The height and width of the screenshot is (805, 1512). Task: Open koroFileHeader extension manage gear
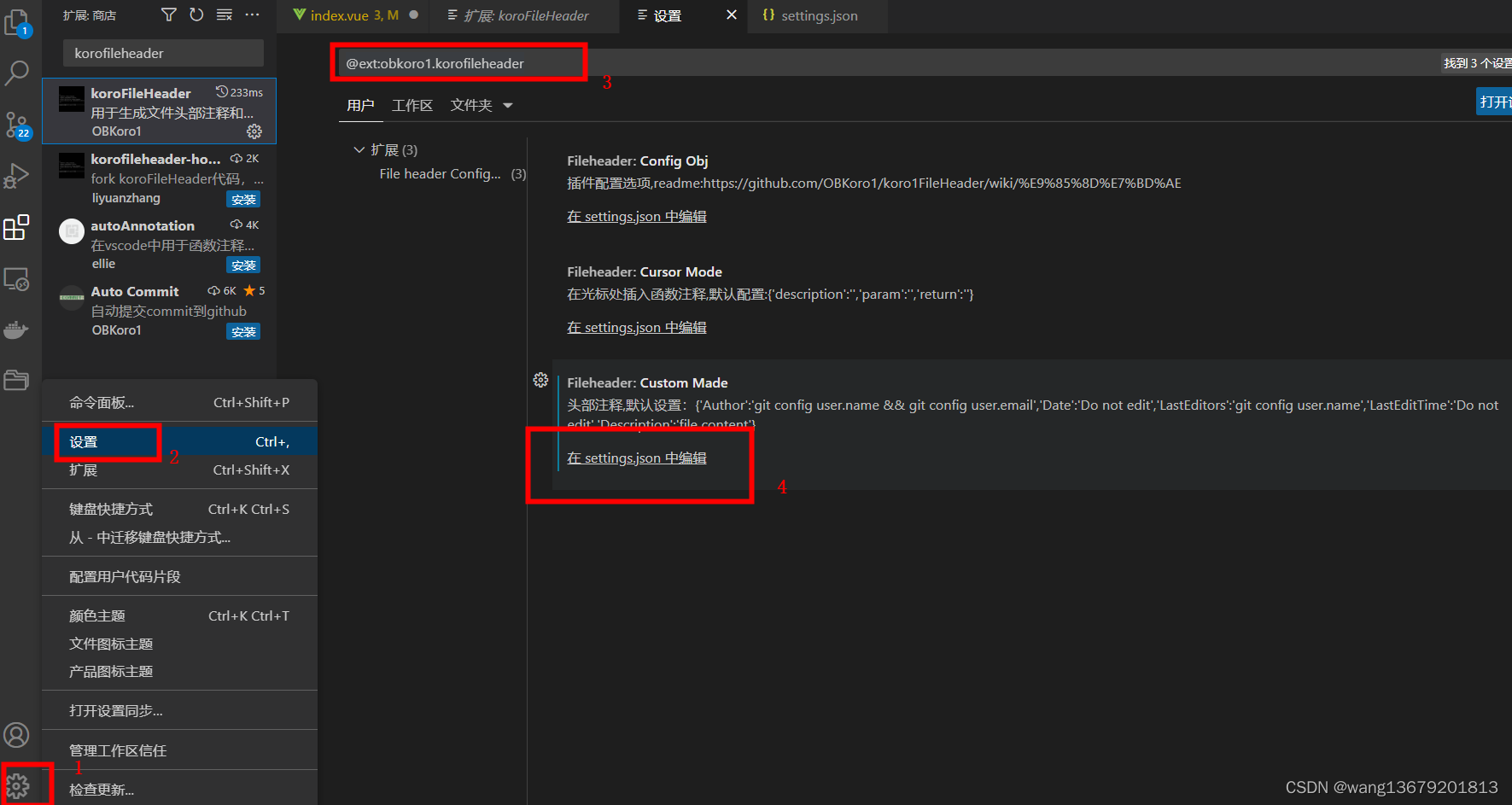254,131
